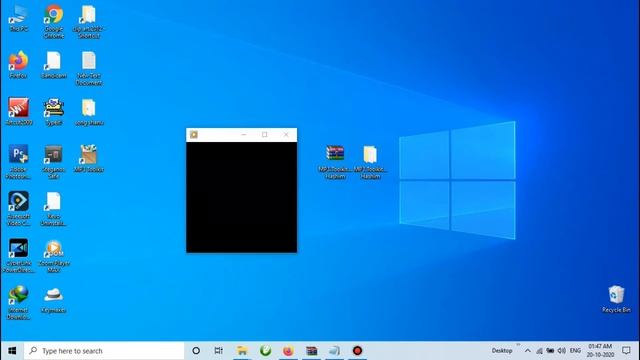Select the MP3 Toolkit desktop shortcut
Screen dimensions: 640x360
pos(89,158)
